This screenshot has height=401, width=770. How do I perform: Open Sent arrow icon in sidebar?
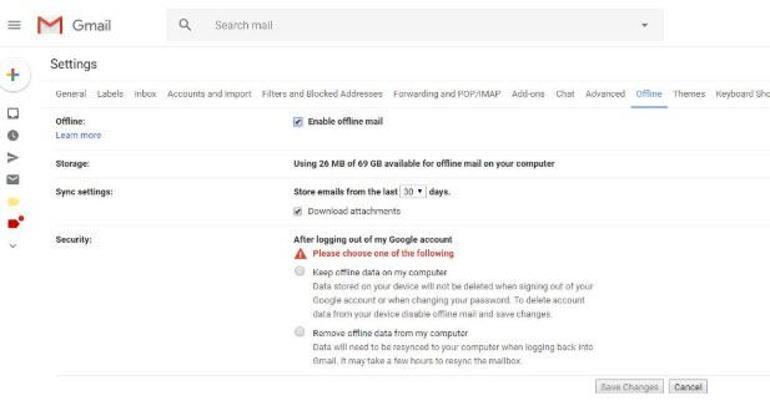[13, 157]
